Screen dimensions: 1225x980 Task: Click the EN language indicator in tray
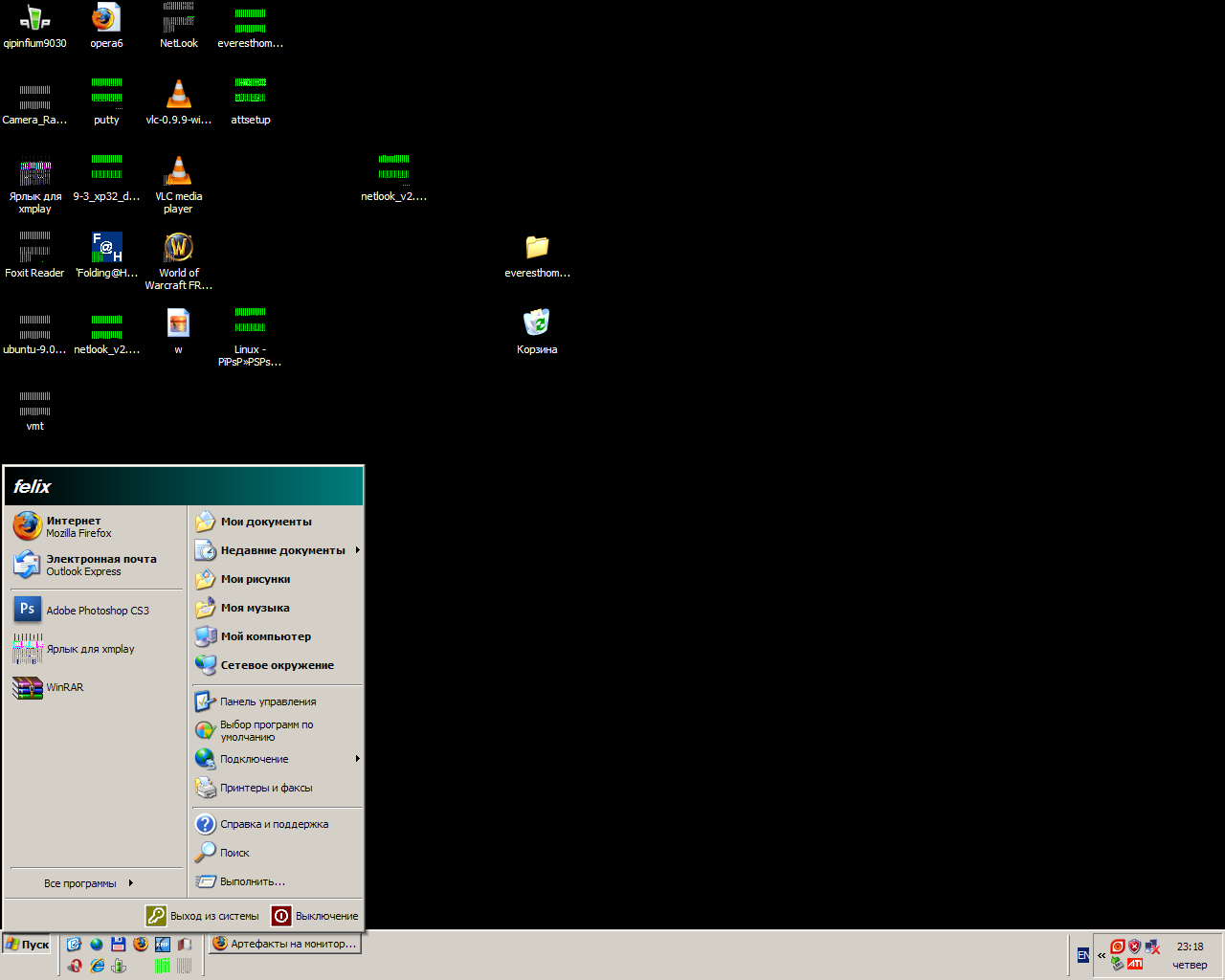(x=1082, y=955)
